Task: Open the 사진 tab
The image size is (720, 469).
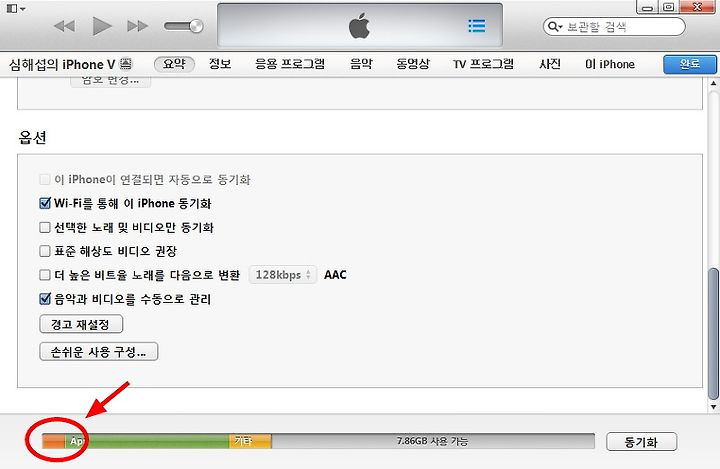Action: coord(550,64)
